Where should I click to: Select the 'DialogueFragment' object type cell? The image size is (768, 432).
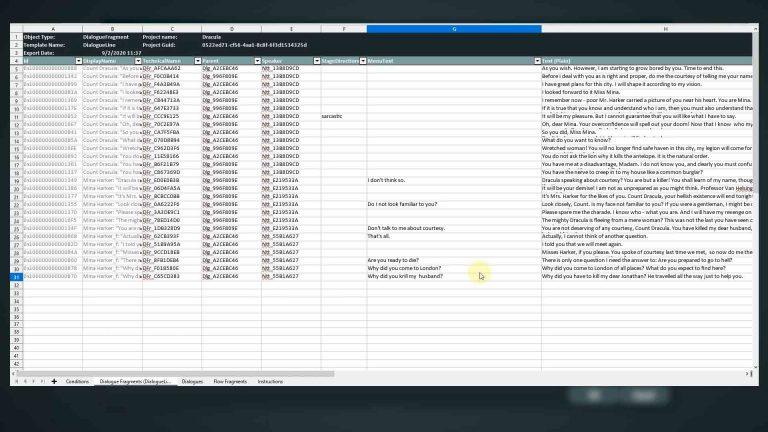112,37
